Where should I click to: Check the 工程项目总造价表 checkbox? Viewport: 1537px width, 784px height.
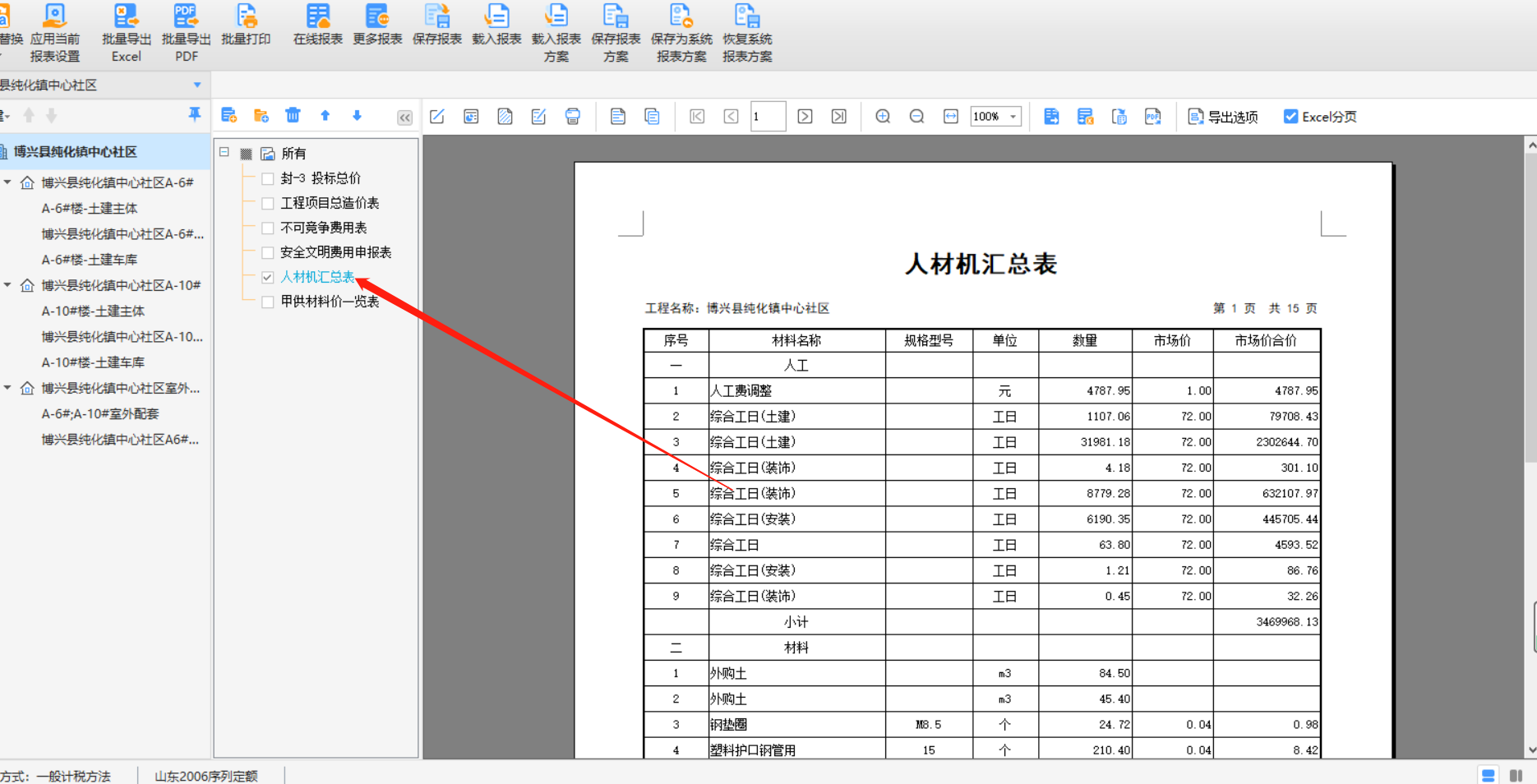pyautogui.click(x=267, y=203)
